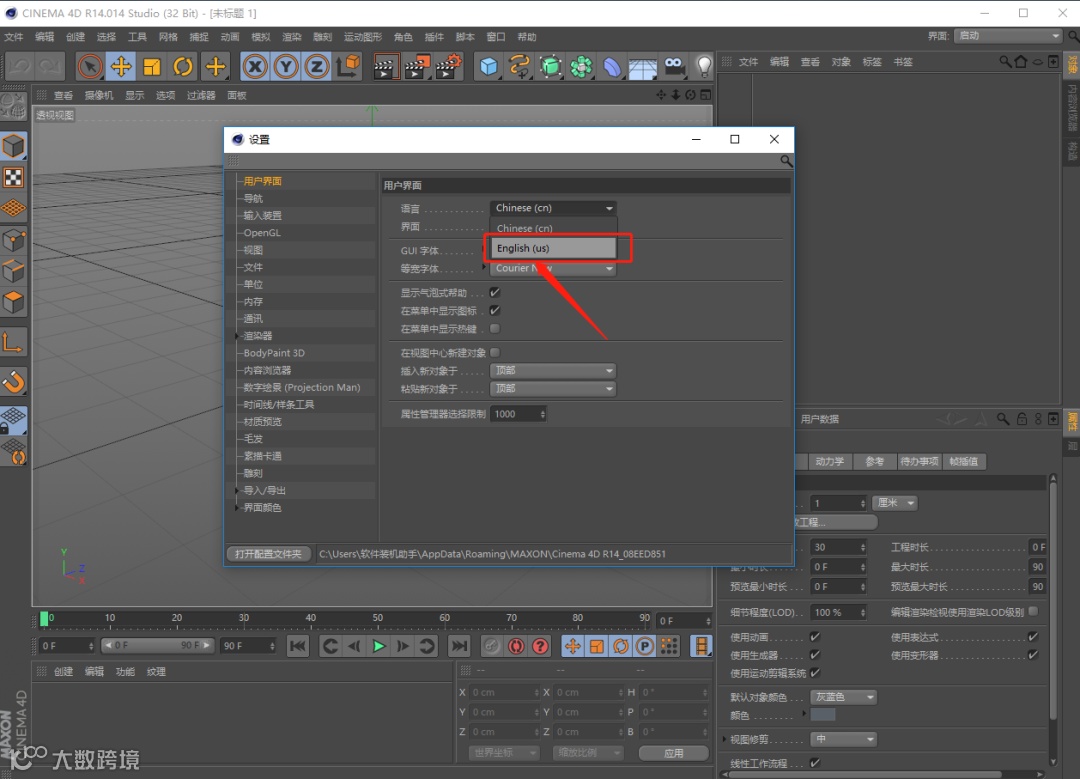1080x779 pixels.
Task: Click search magnifier in settings dialog
Action: [x=786, y=161]
